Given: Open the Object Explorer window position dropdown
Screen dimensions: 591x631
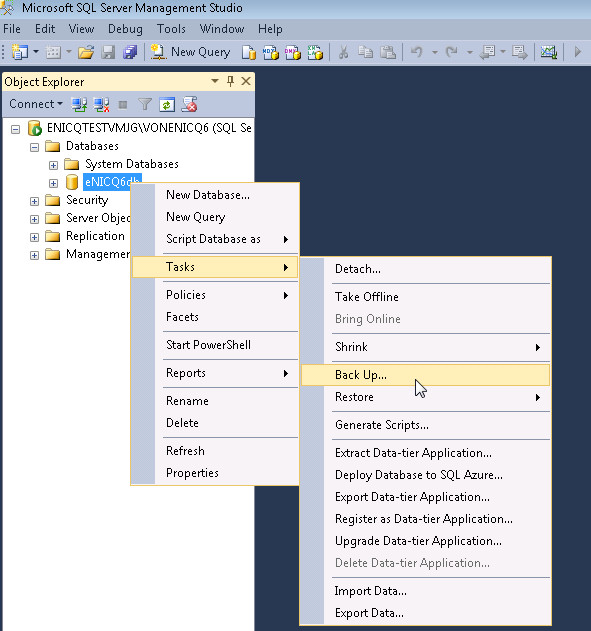Looking at the screenshot, I should [x=215, y=81].
